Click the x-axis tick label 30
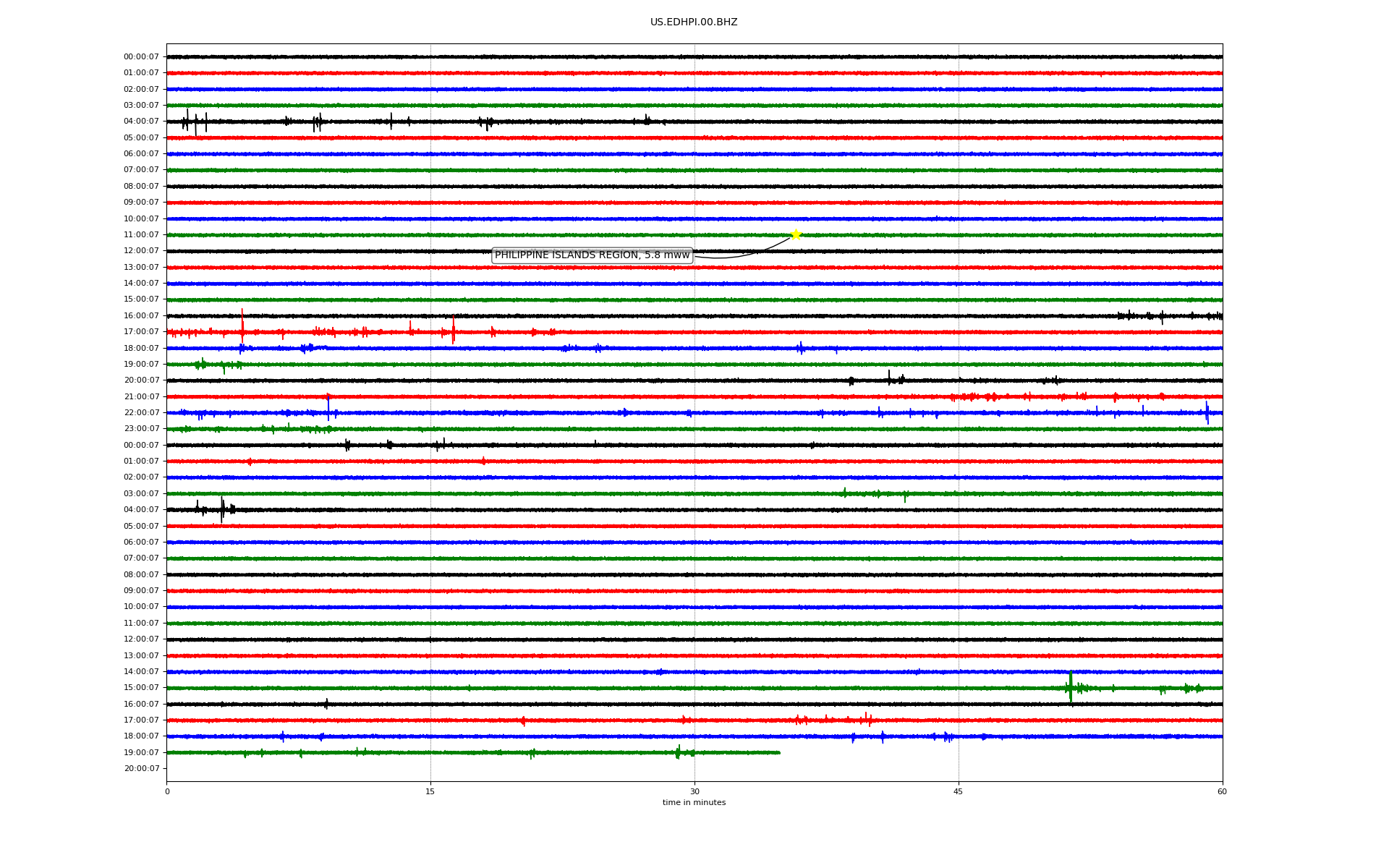This screenshot has width=1389, height=868. (x=694, y=791)
